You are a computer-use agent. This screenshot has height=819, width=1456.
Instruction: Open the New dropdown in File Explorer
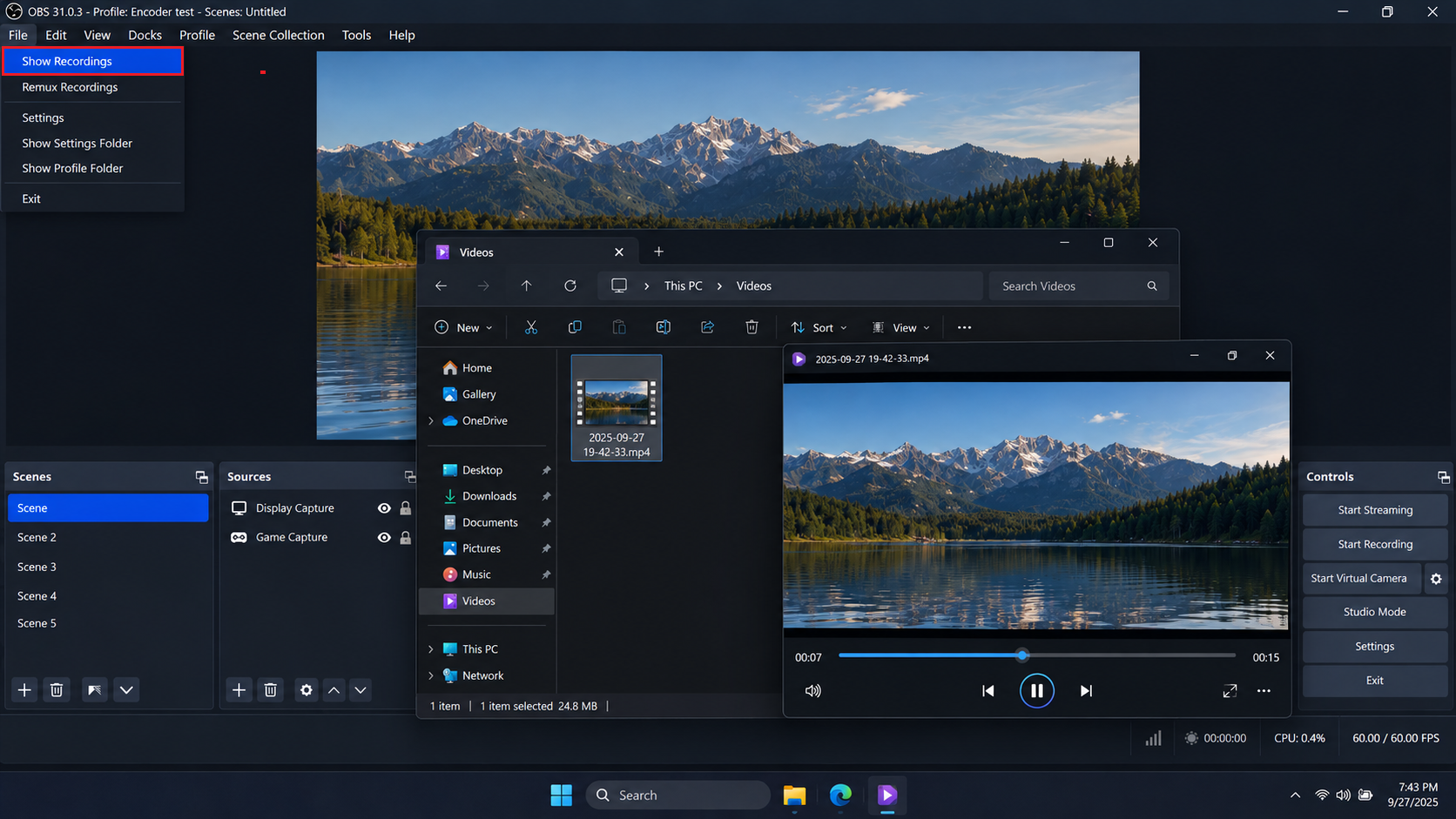pyautogui.click(x=463, y=327)
